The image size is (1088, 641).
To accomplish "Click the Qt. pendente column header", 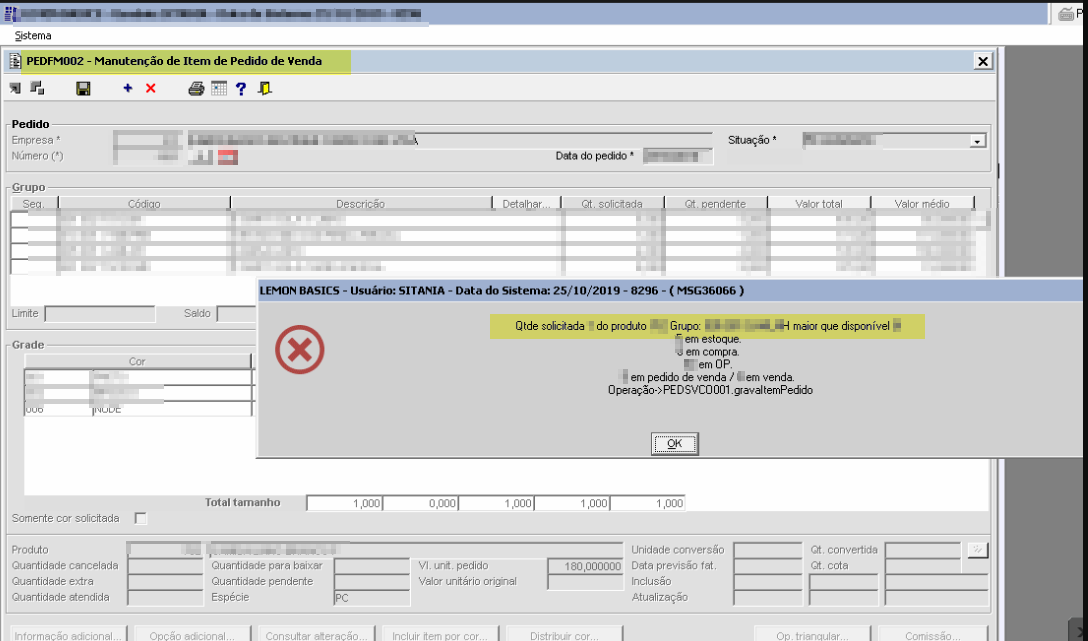I will point(715,203).
